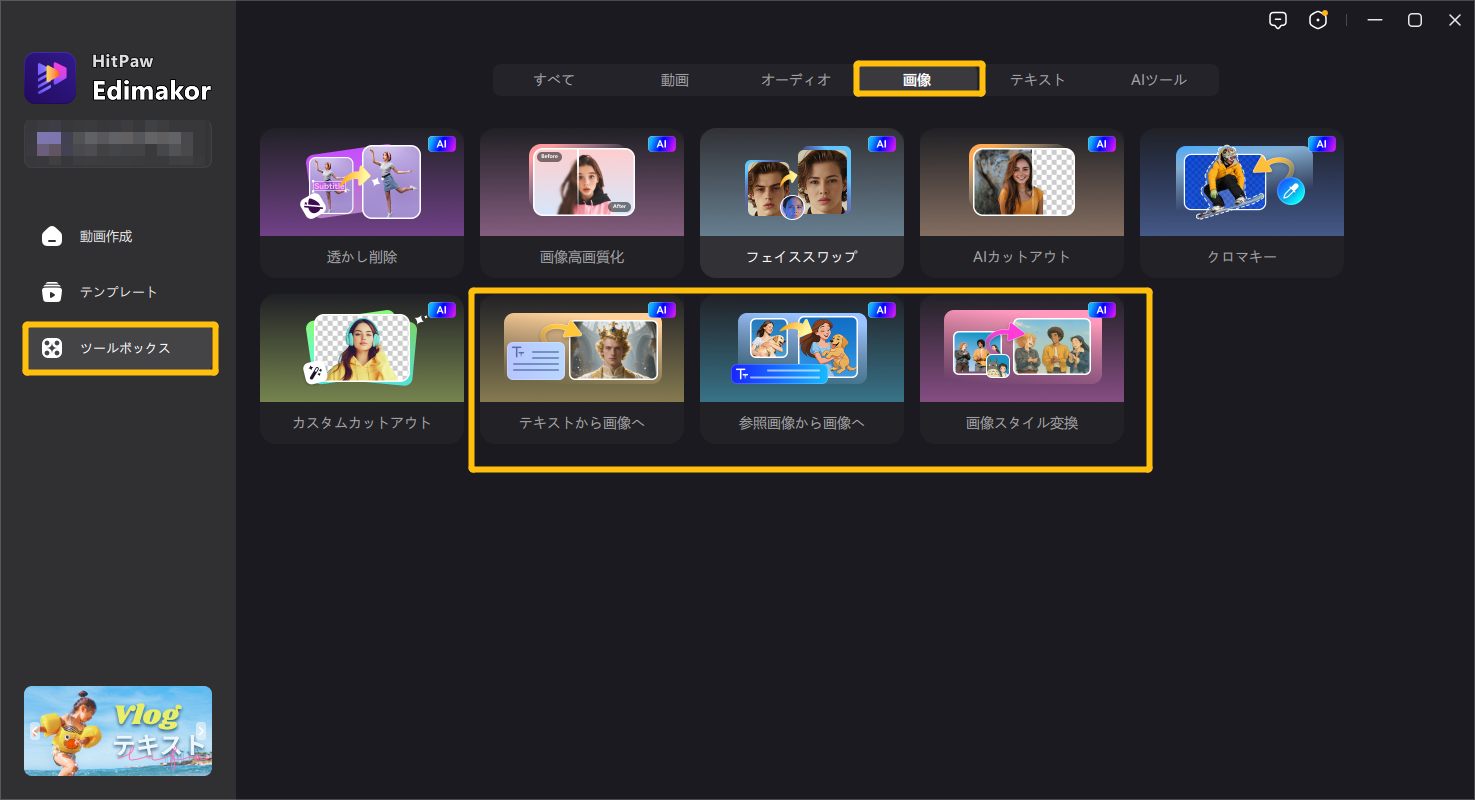The height and width of the screenshot is (800, 1475).
Task: Click the user profile area
Action: pyautogui.click(x=117, y=144)
